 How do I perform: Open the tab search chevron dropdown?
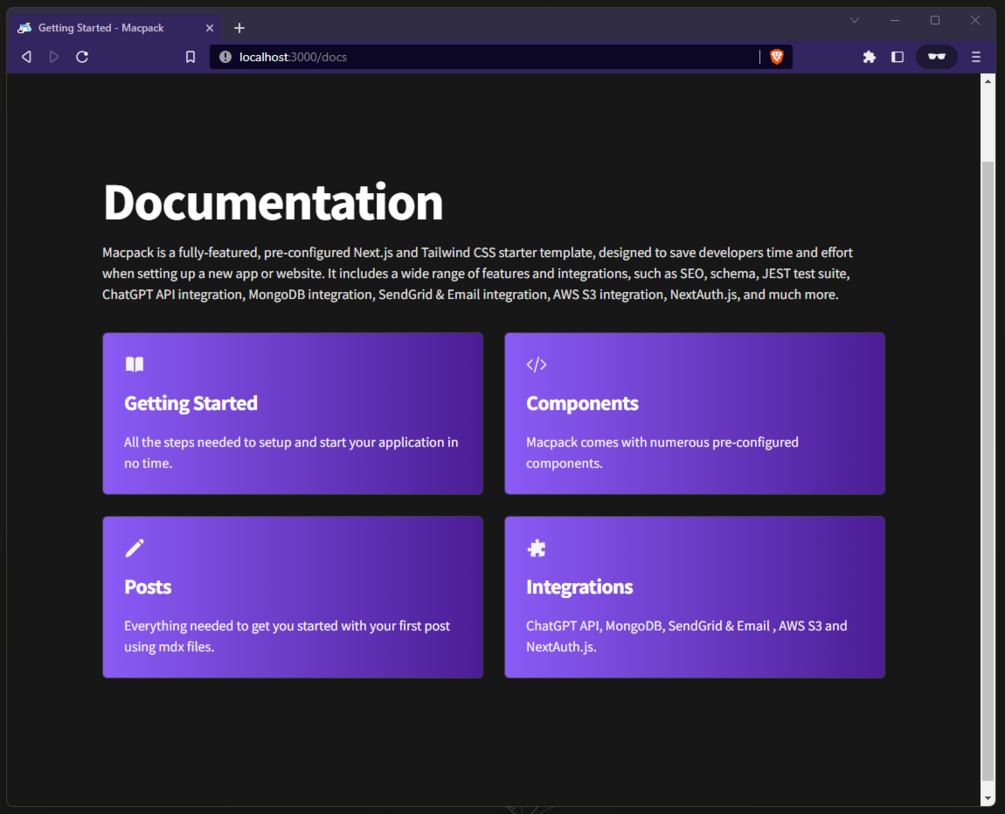point(854,21)
